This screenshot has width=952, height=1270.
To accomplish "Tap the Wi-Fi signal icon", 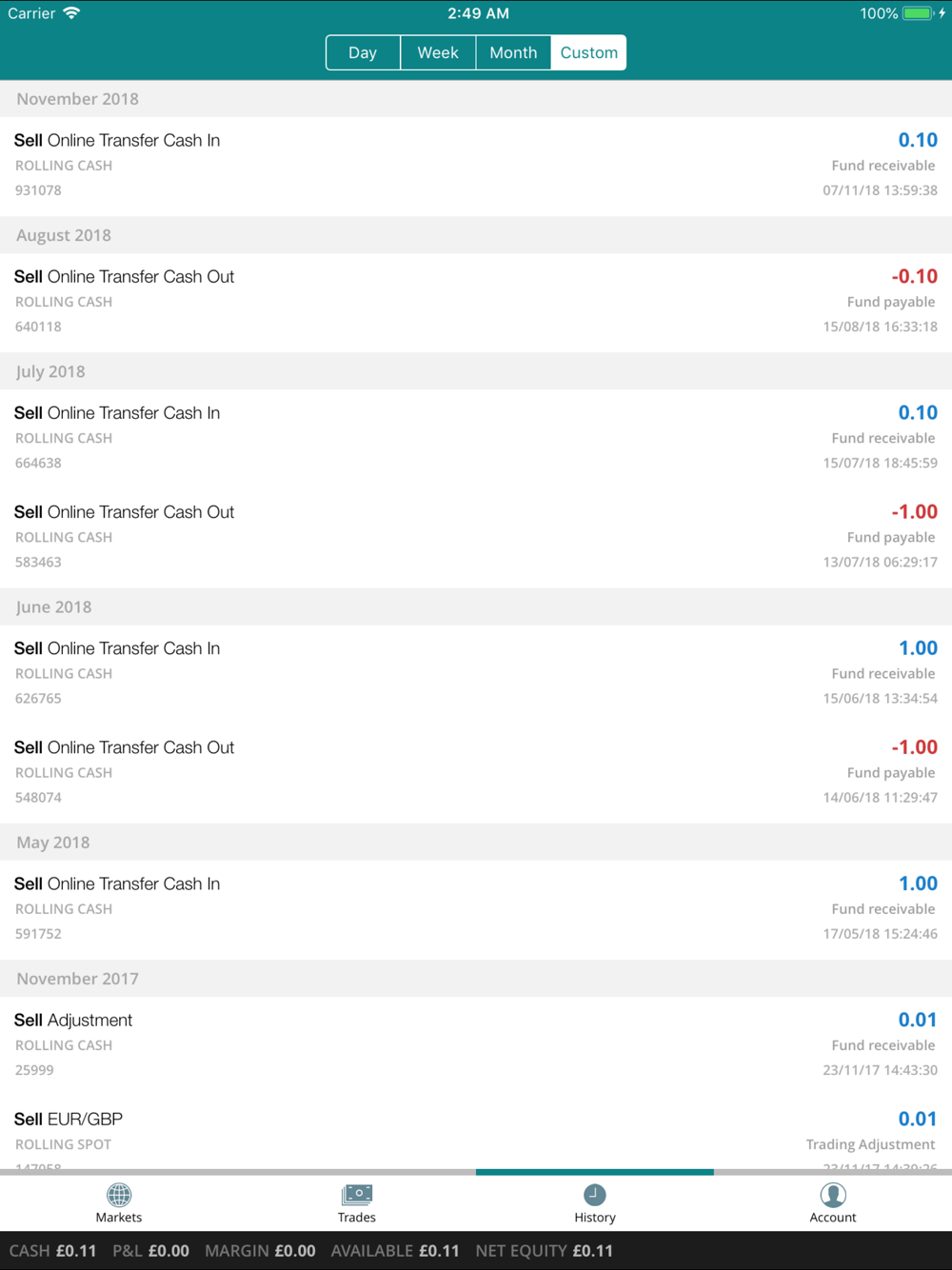I will pyautogui.click(x=71, y=13).
